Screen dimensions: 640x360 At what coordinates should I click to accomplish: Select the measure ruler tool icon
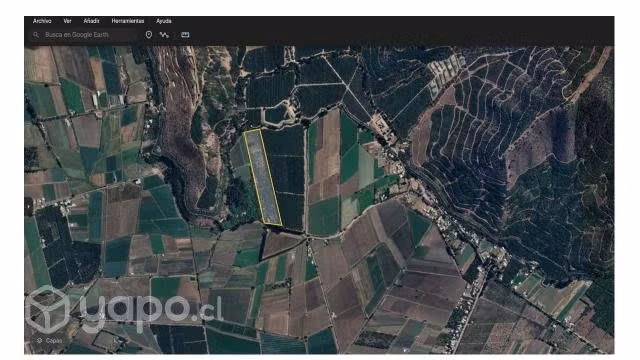click(x=185, y=35)
